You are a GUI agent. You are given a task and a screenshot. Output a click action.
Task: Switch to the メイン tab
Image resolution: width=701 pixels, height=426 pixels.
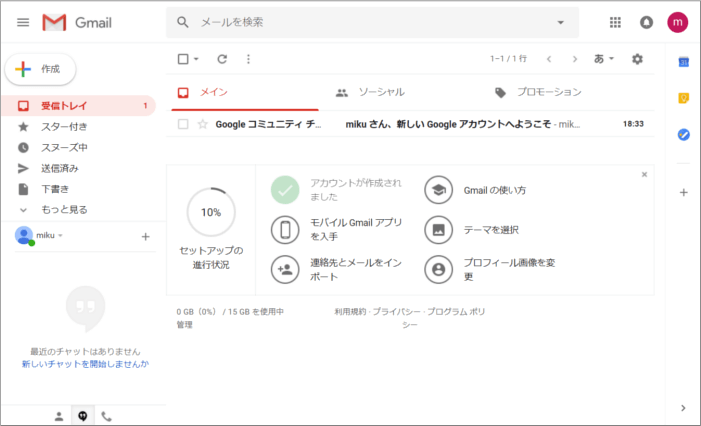coord(245,93)
